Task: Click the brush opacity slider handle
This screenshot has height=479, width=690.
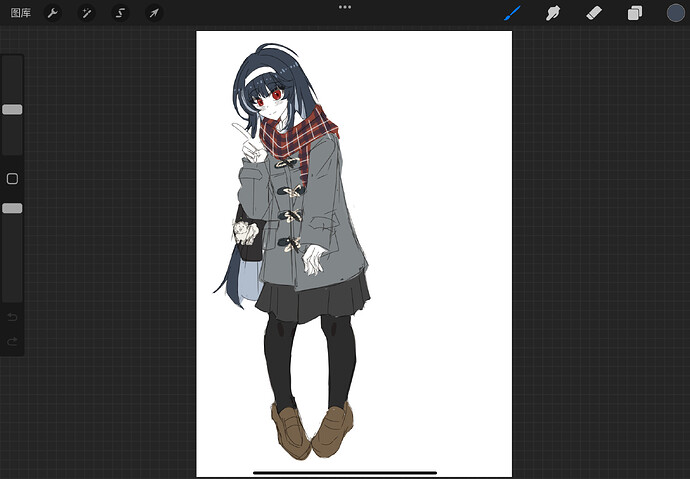Action: pos(12,208)
